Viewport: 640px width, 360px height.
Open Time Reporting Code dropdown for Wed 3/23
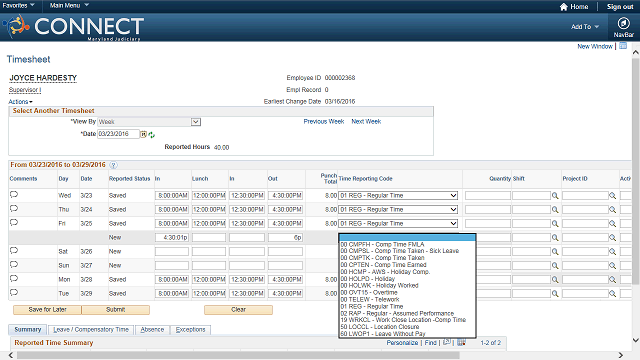click(398, 196)
